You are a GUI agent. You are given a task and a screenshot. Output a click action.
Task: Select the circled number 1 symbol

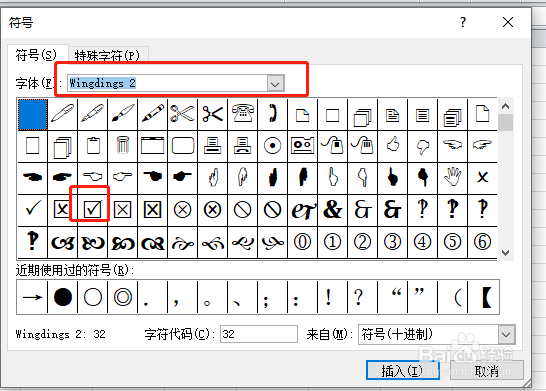[x=332, y=242]
